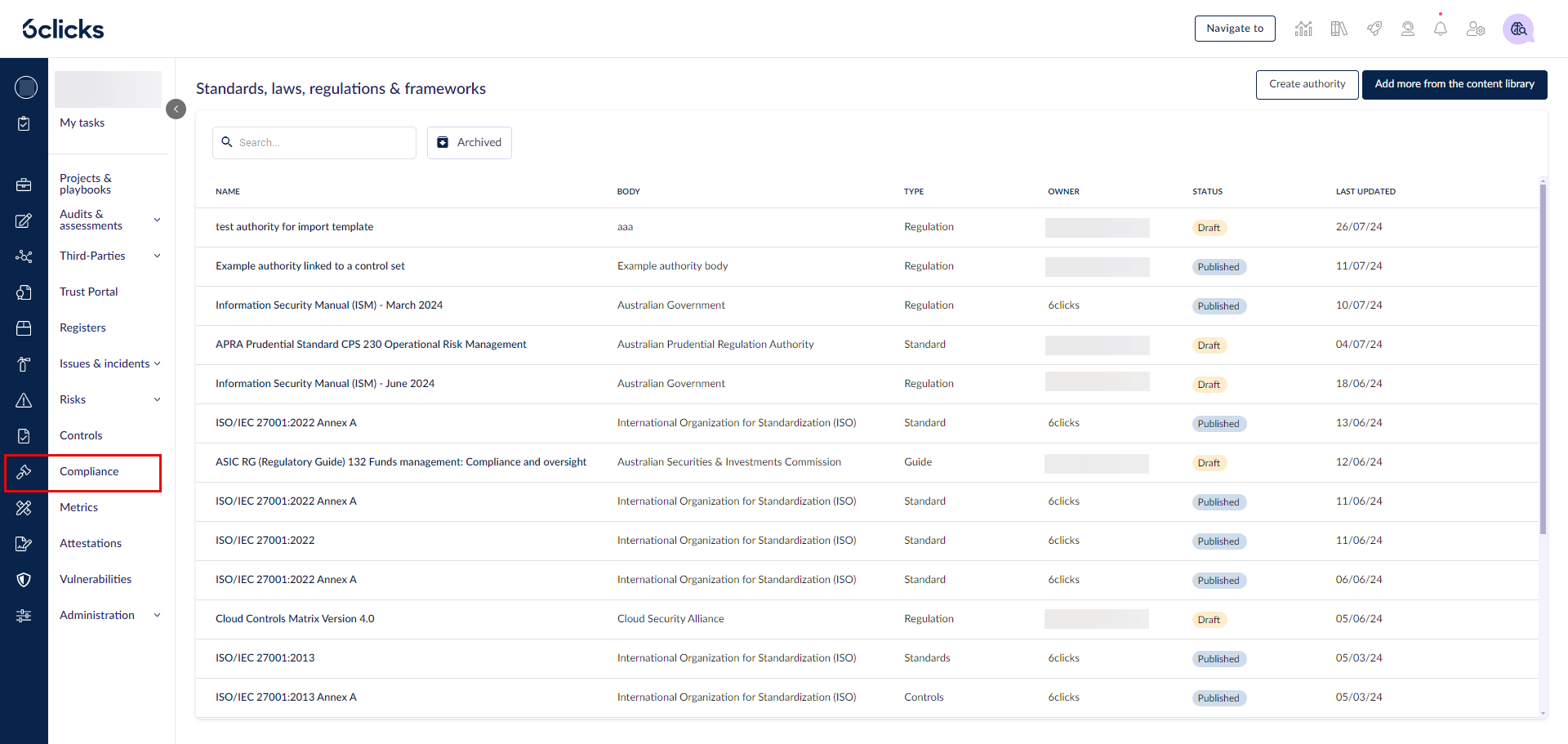Open Controls menu item
The height and width of the screenshot is (744, 1568).
[x=81, y=435]
